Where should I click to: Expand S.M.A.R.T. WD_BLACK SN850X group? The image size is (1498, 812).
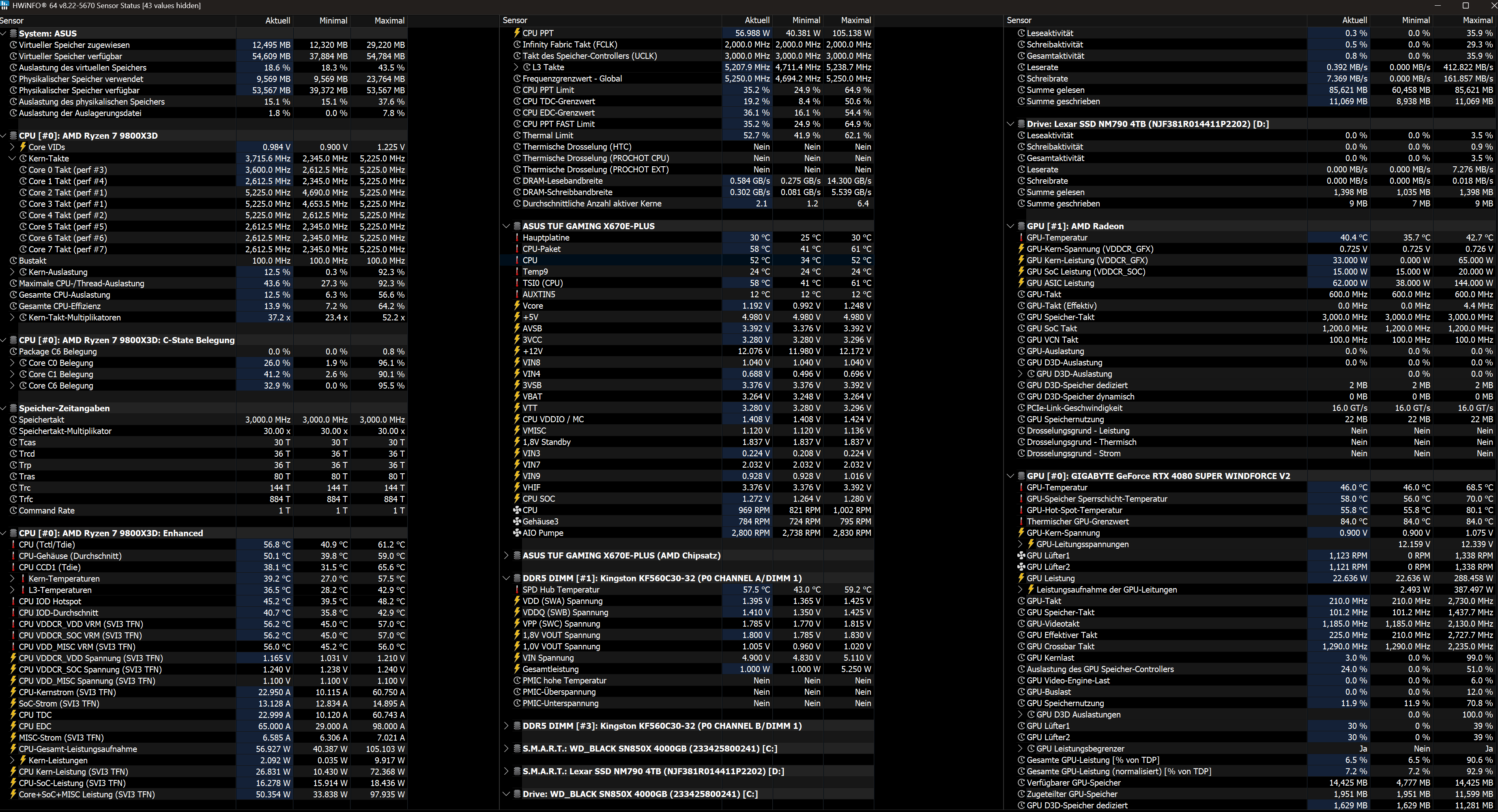pos(507,749)
